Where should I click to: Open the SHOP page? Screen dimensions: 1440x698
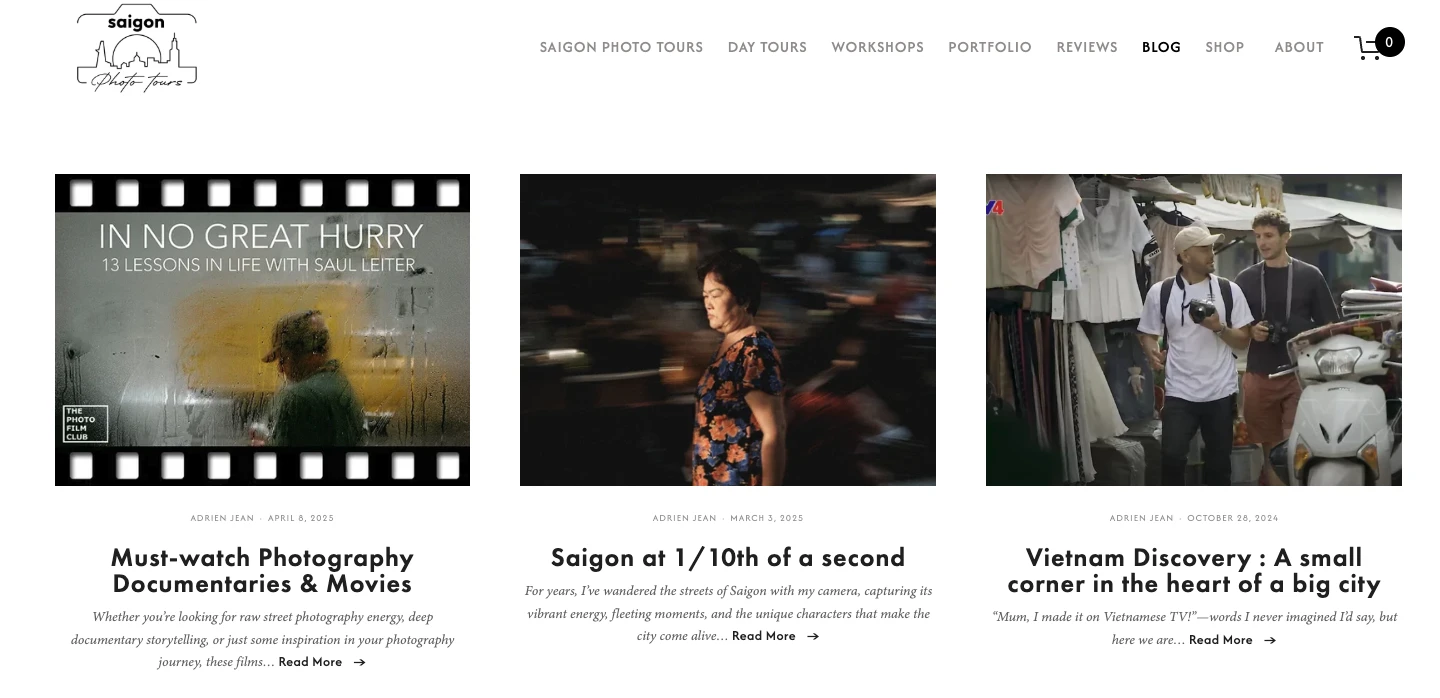(1224, 47)
